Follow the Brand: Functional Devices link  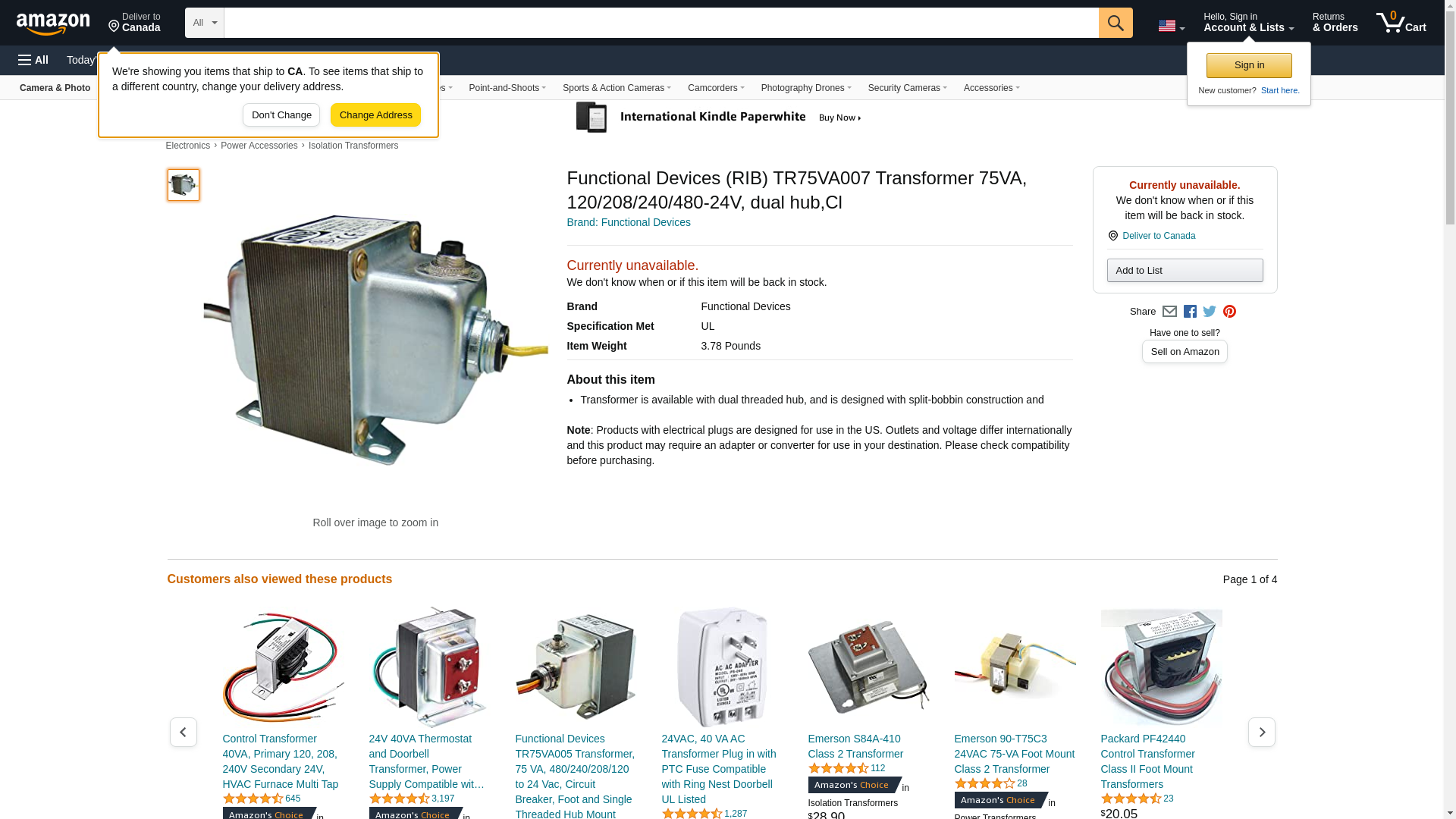click(629, 222)
